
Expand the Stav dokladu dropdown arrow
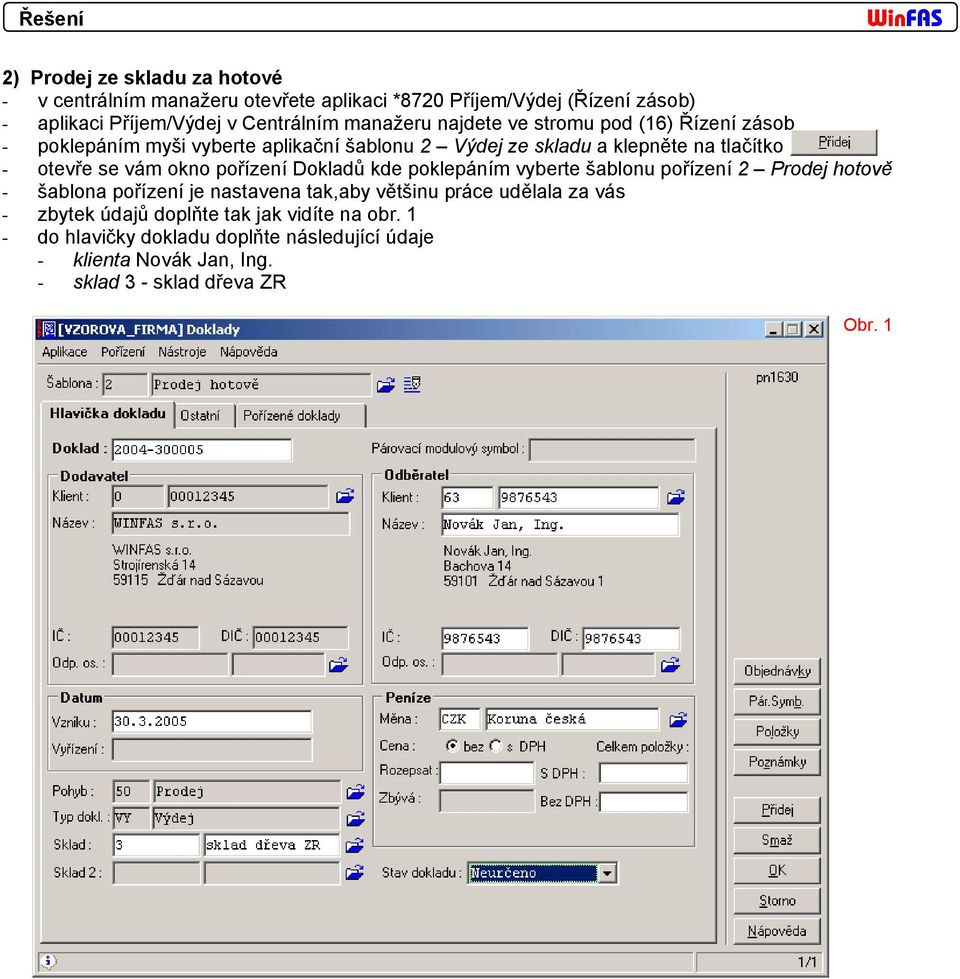607,873
